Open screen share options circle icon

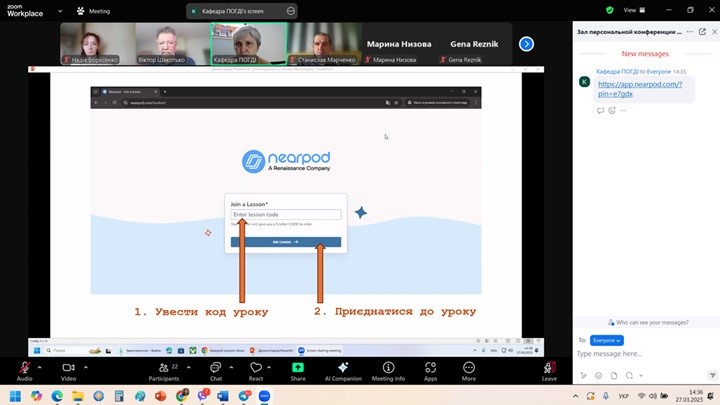pos(291,11)
